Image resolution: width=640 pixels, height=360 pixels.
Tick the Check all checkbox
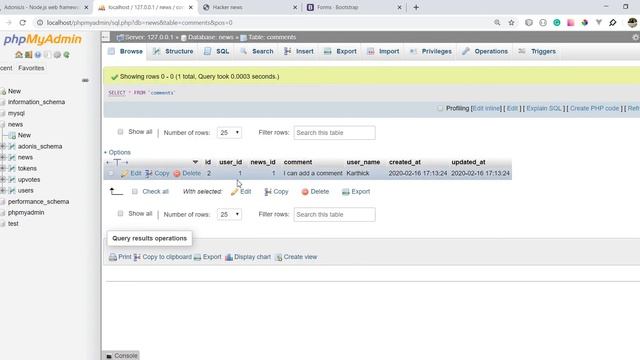pos(135,191)
